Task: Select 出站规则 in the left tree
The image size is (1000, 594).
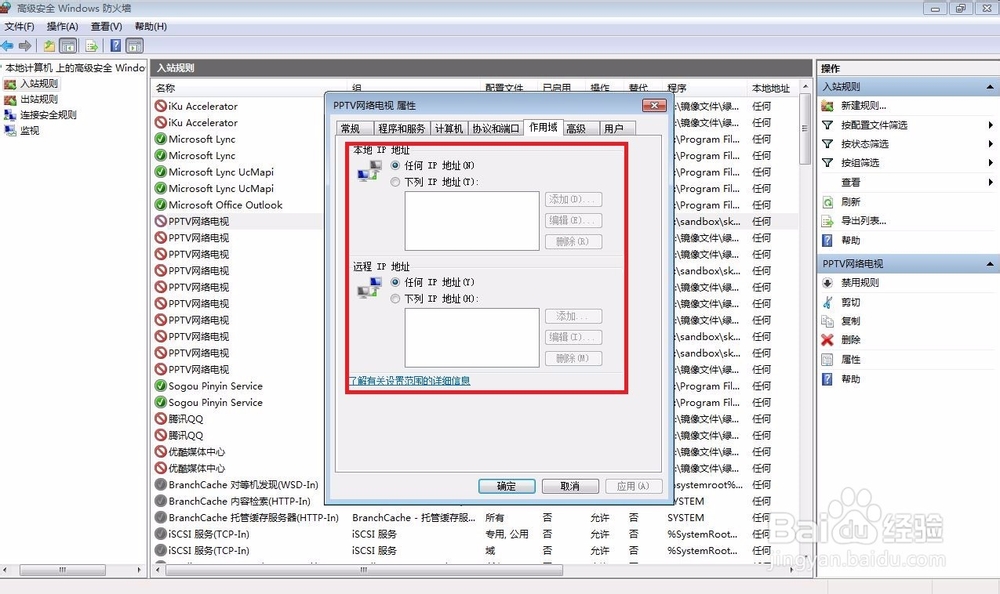Action: 39,99
